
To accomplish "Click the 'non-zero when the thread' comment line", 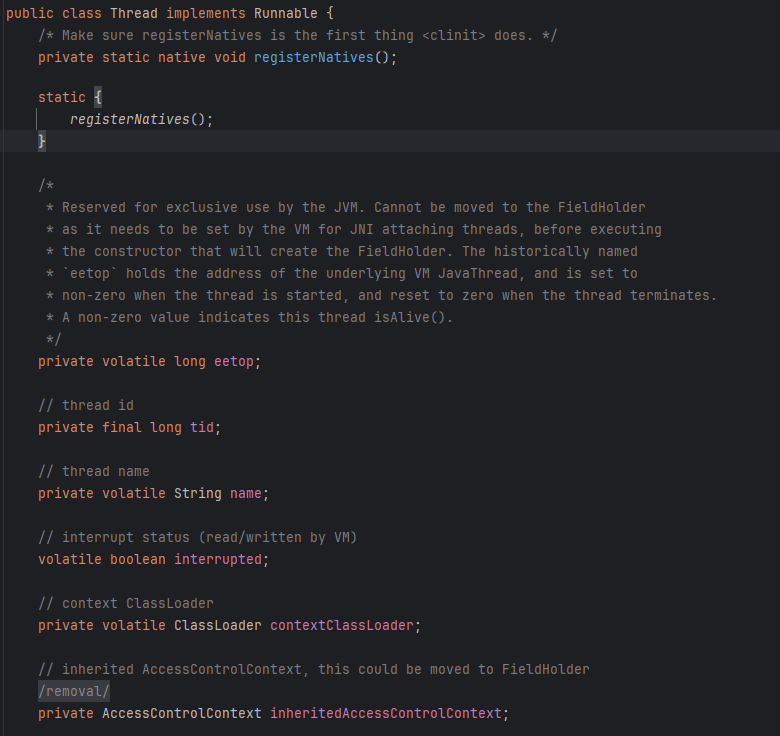I will pos(382,295).
